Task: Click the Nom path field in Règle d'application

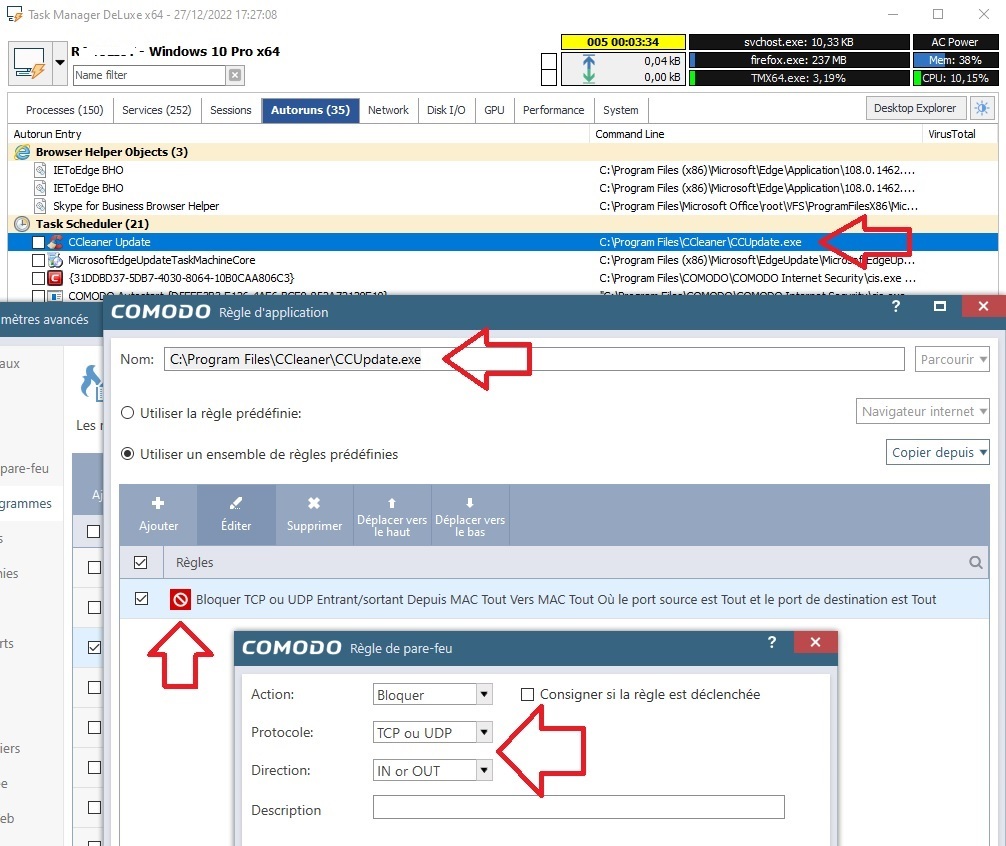Action: click(x=534, y=359)
